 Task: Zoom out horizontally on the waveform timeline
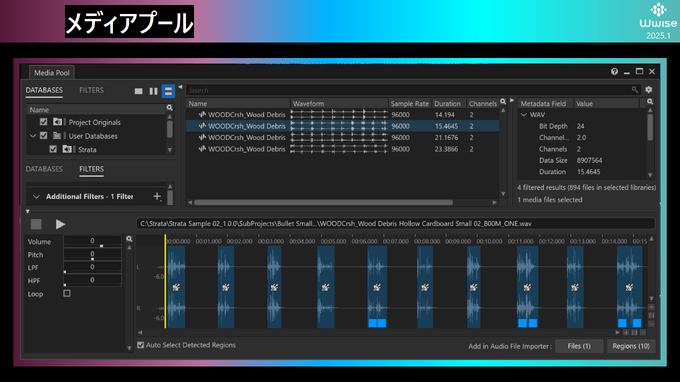pyautogui.click(x=643, y=333)
